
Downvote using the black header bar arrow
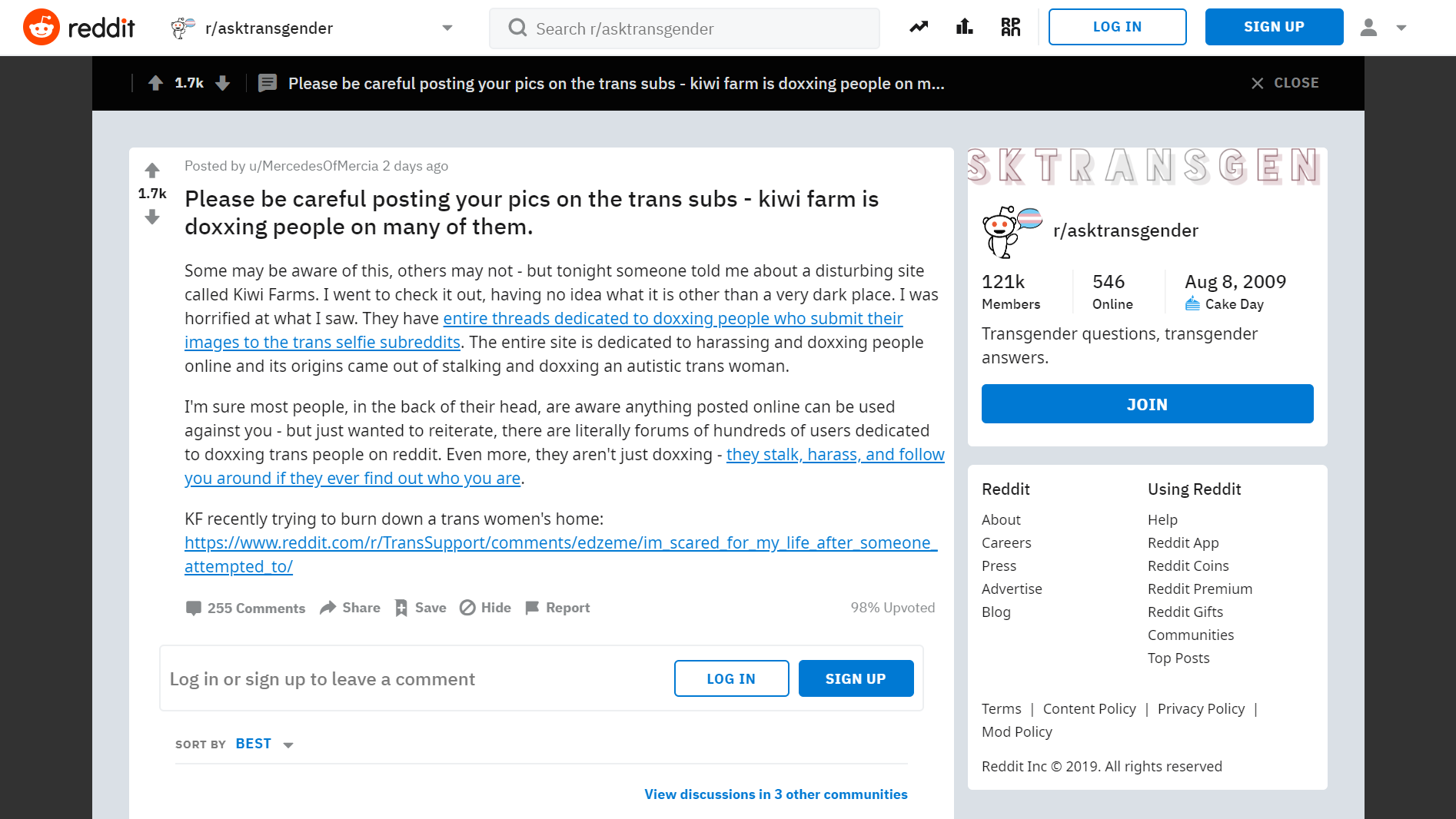pos(223,83)
